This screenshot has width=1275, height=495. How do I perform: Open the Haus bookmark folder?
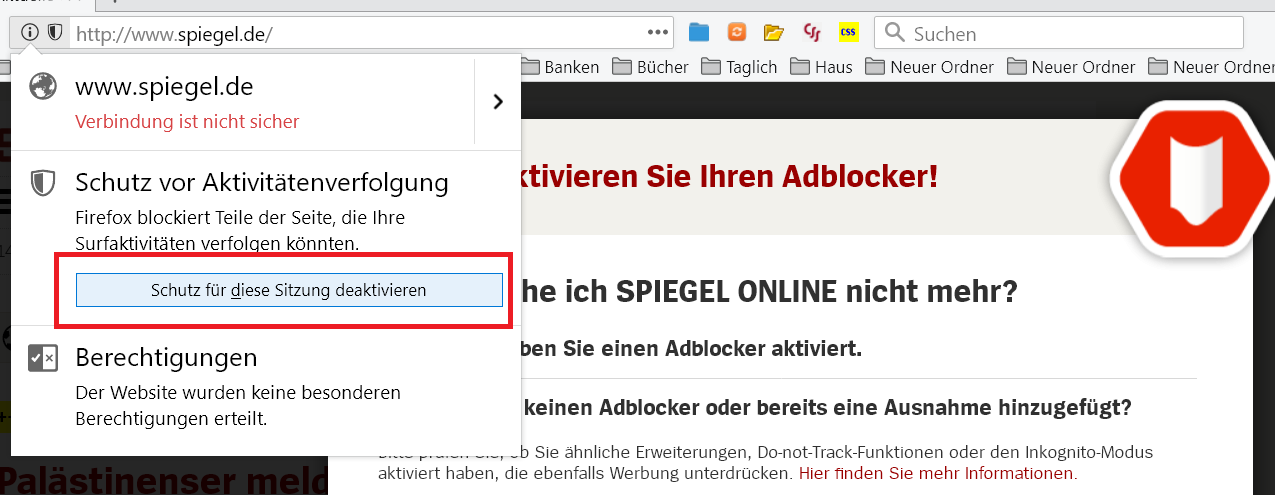pyautogui.click(x=821, y=67)
